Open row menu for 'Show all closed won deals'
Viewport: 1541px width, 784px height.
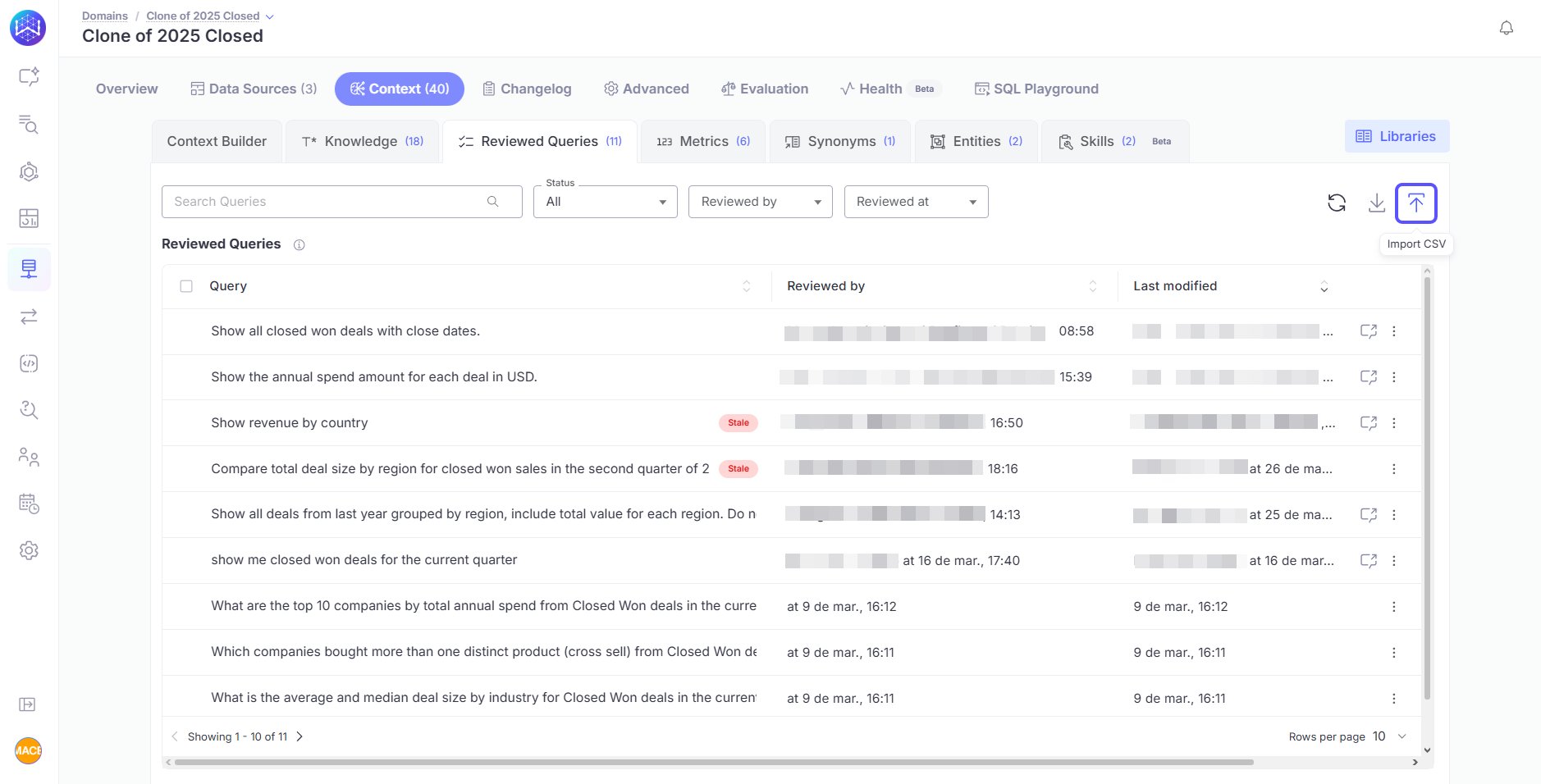pyautogui.click(x=1394, y=331)
